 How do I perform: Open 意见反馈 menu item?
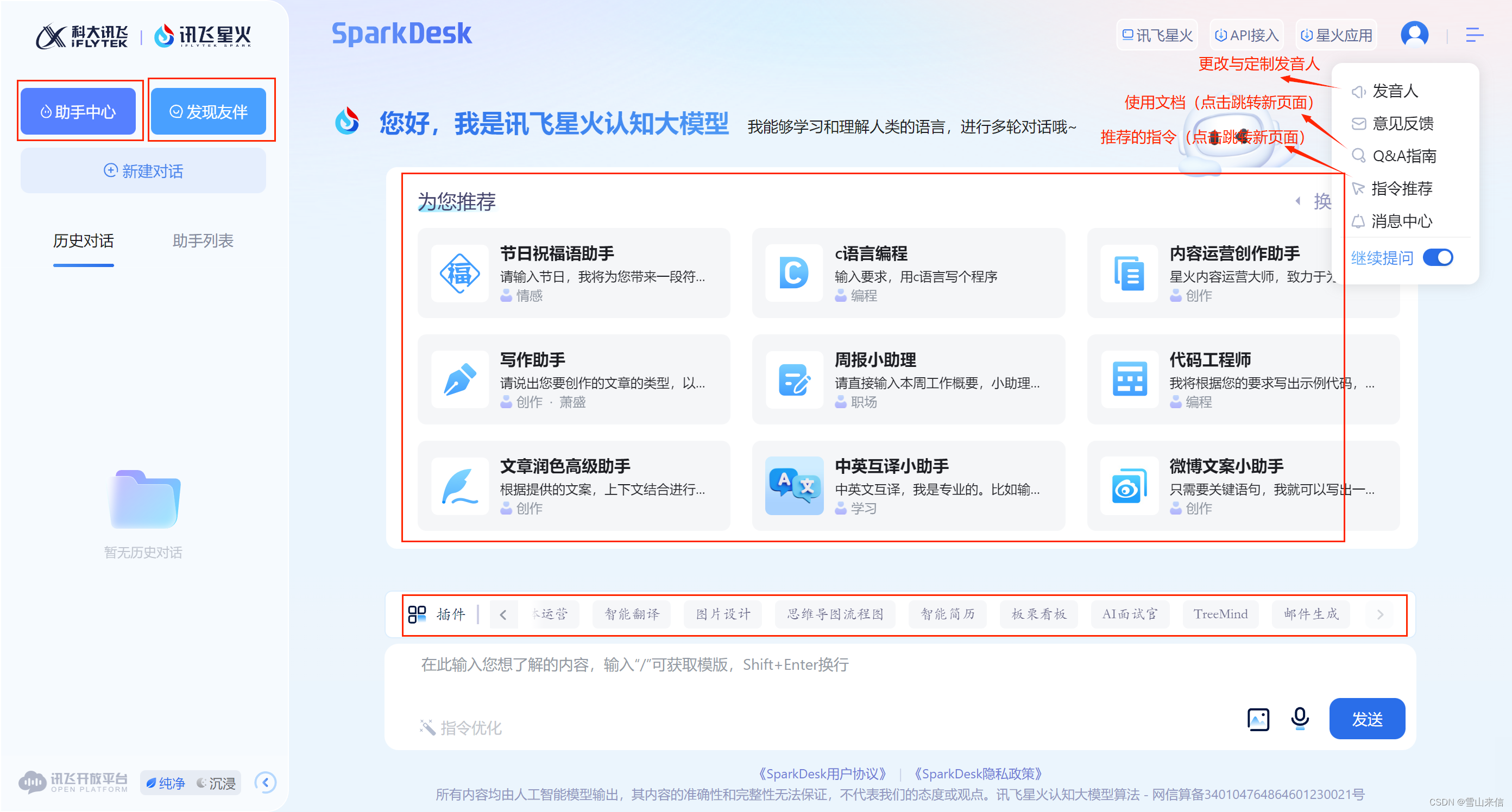click(x=1393, y=123)
